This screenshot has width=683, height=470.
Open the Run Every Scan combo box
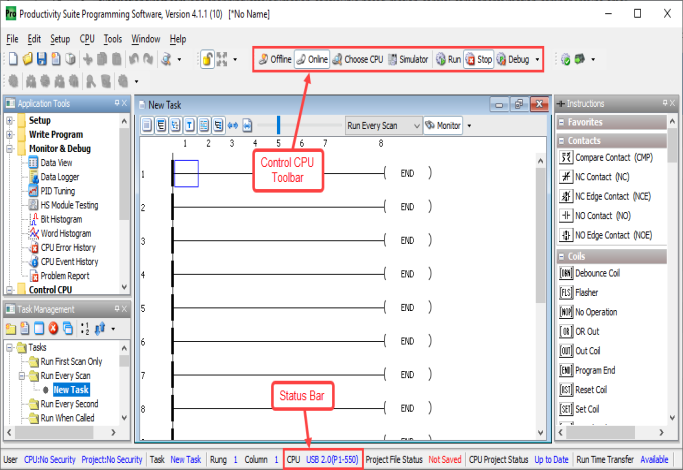click(381, 126)
